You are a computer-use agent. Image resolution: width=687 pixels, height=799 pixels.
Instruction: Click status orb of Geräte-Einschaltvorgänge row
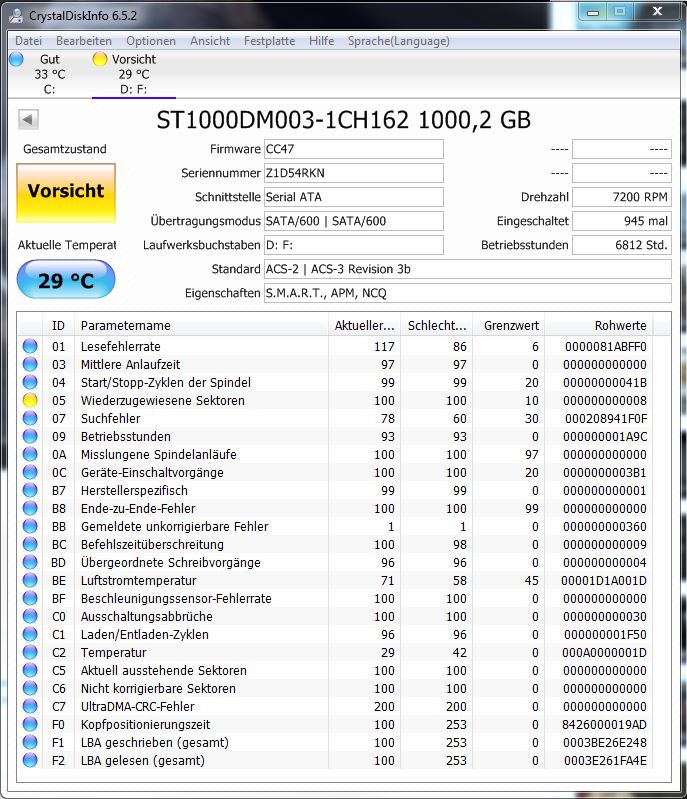(x=30, y=472)
